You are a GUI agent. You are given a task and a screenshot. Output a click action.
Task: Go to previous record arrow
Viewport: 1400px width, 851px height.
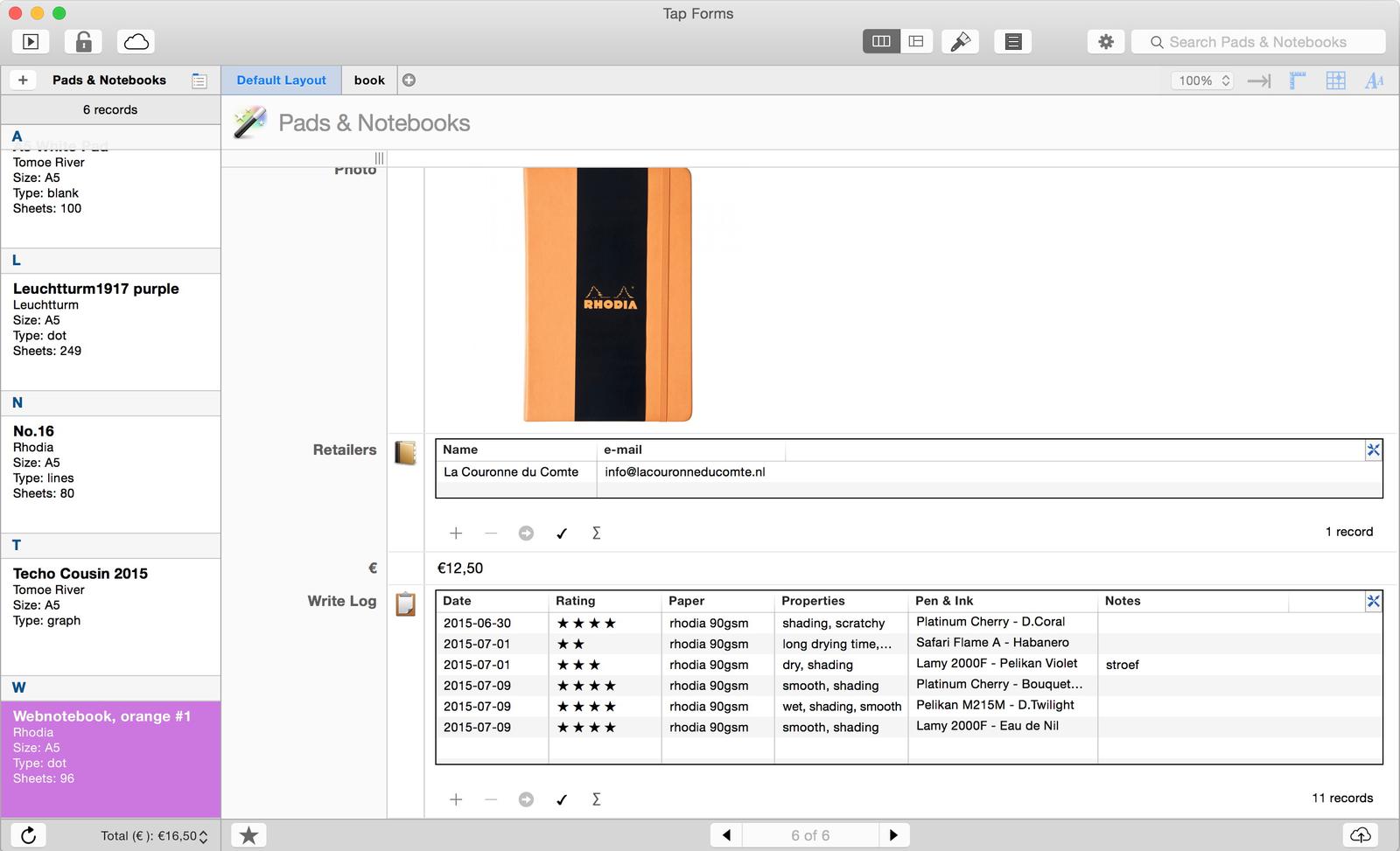(726, 835)
